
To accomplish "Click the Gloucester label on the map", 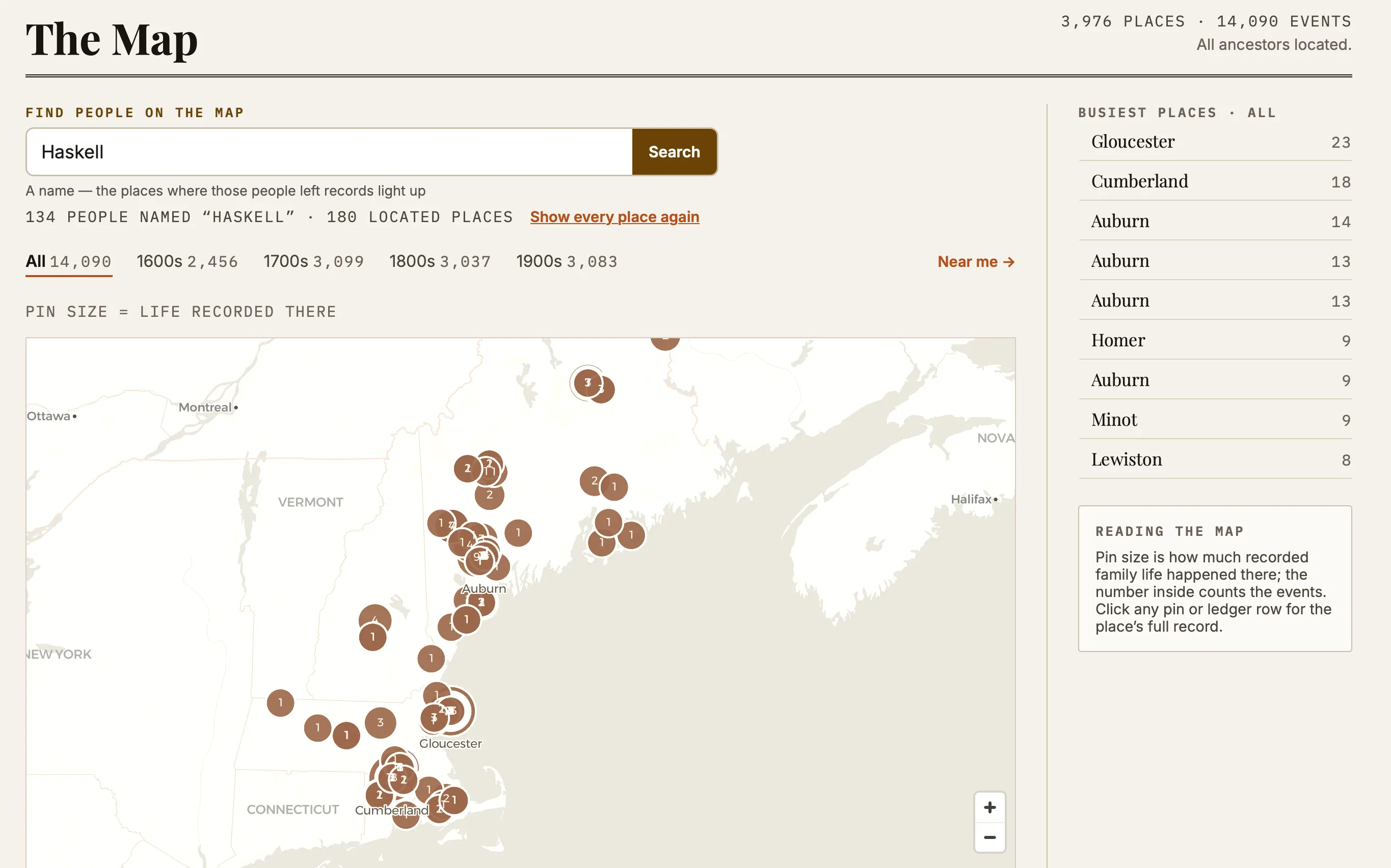I will 450,743.
